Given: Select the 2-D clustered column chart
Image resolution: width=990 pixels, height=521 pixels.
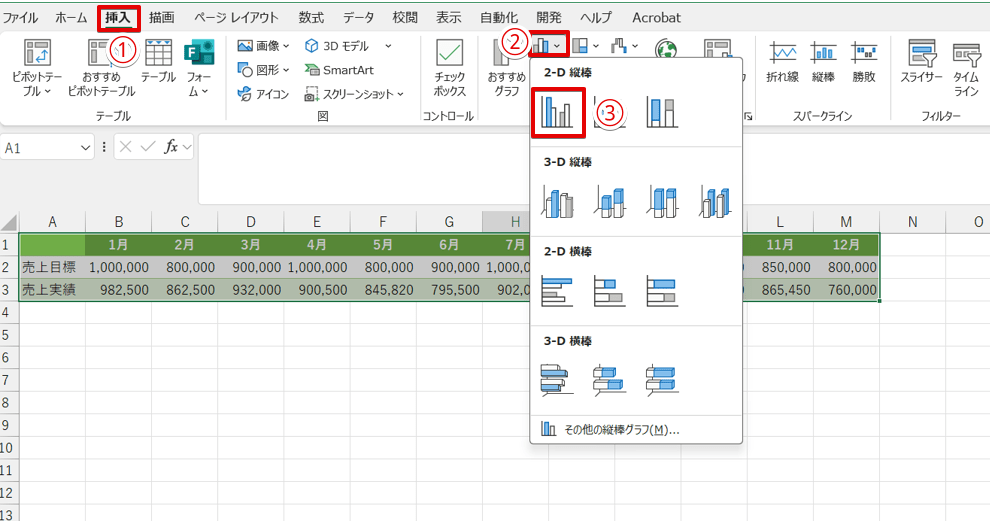Looking at the screenshot, I should point(556,112).
